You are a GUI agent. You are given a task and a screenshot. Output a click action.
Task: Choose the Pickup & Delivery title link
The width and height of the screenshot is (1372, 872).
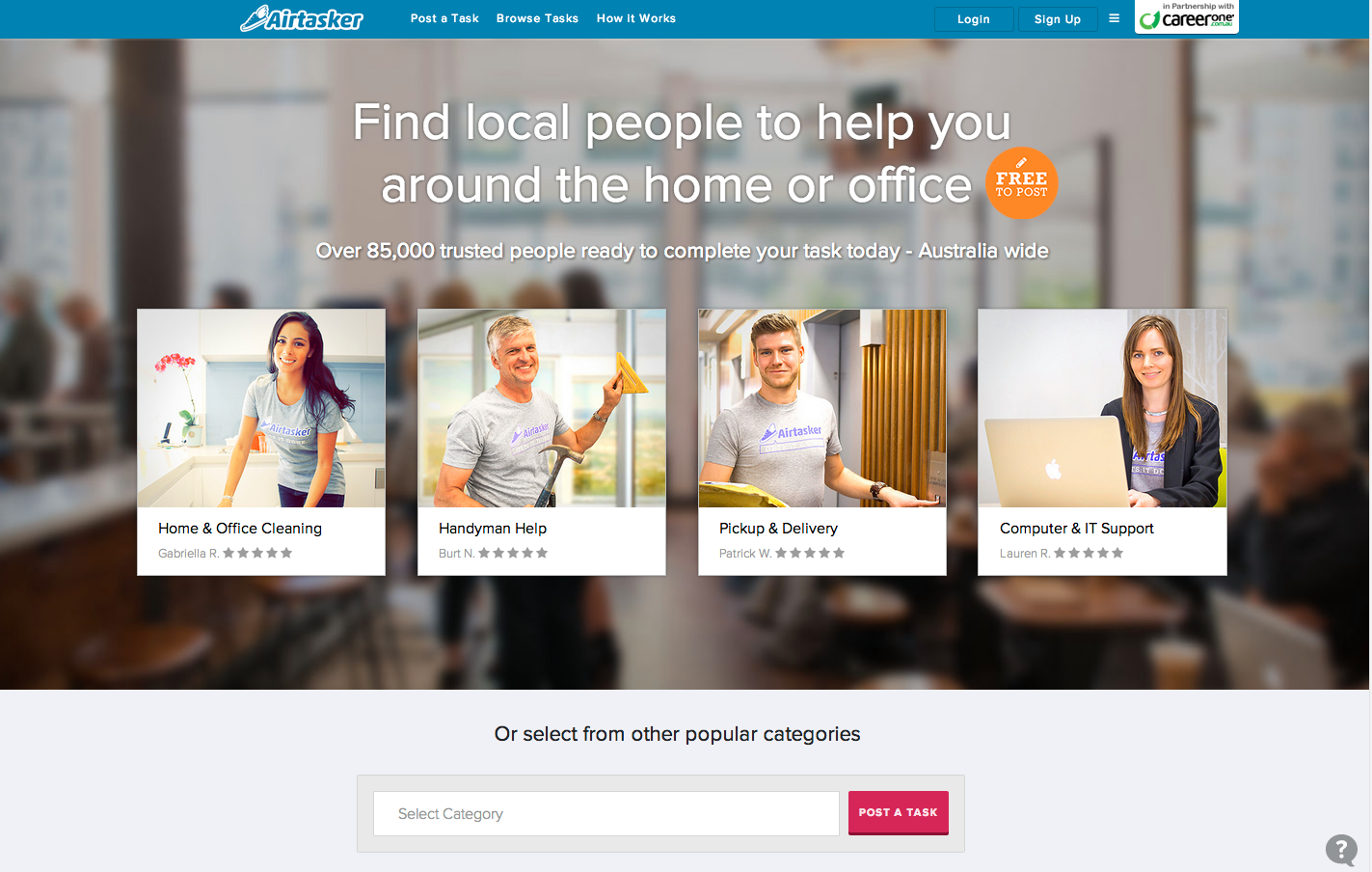(778, 529)
